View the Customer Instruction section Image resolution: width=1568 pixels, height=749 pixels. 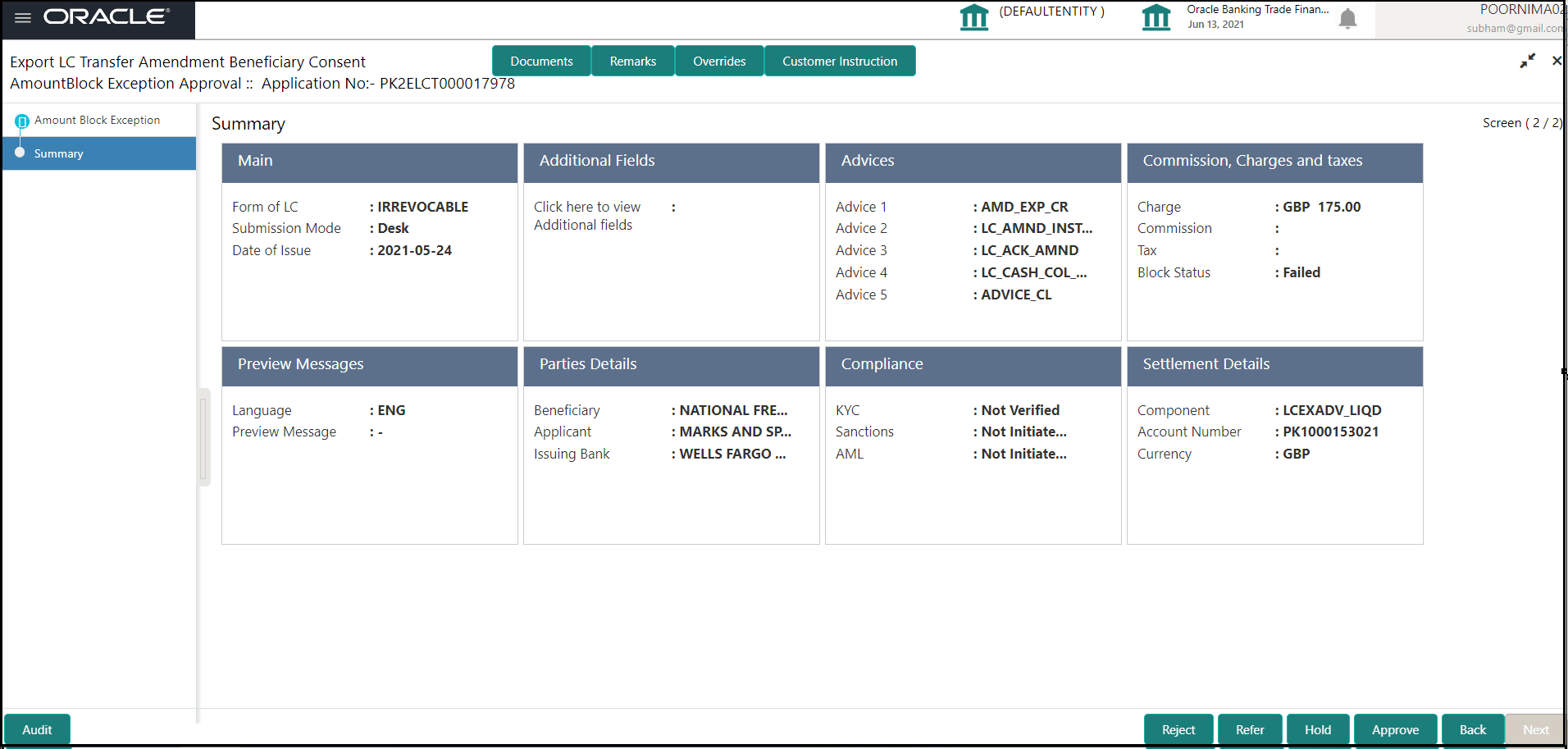click(x=839, y=61)
